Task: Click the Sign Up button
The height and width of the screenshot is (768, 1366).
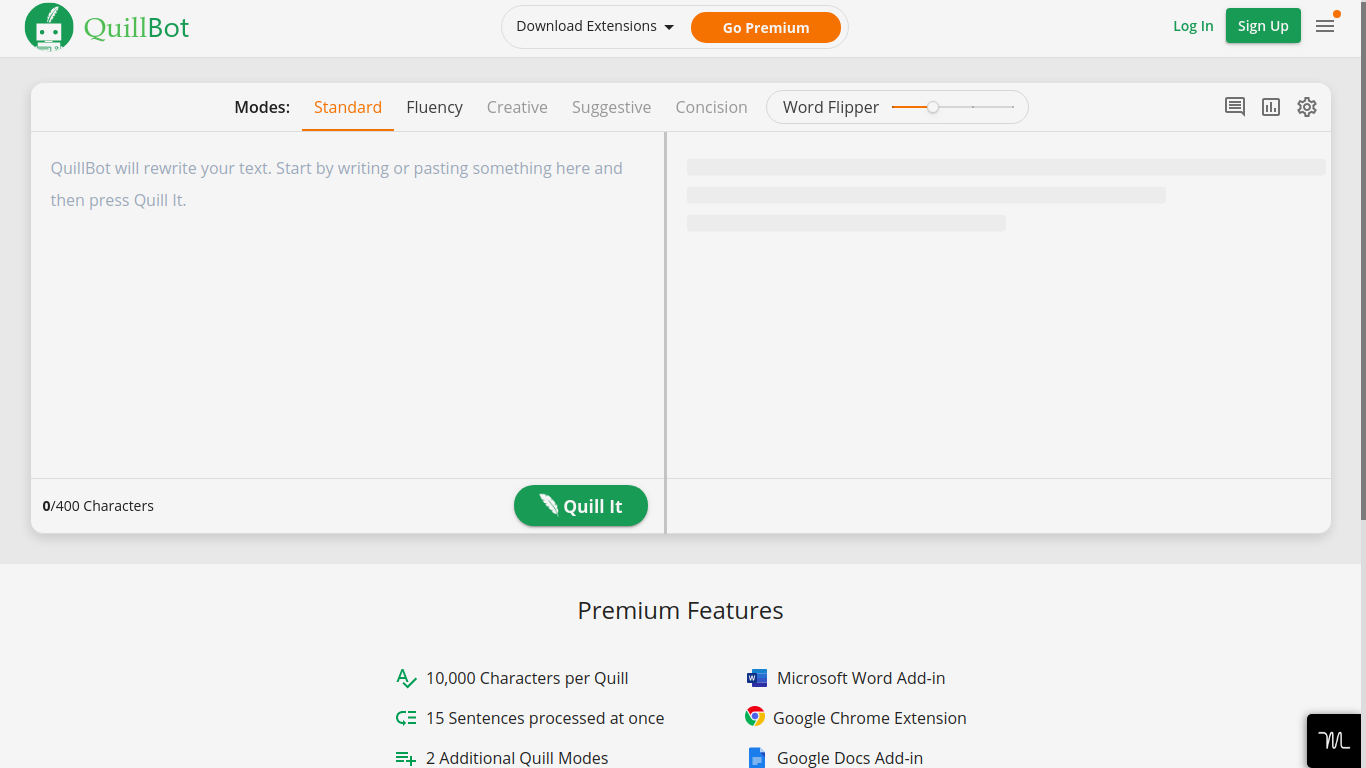Action: [1263, 26]
